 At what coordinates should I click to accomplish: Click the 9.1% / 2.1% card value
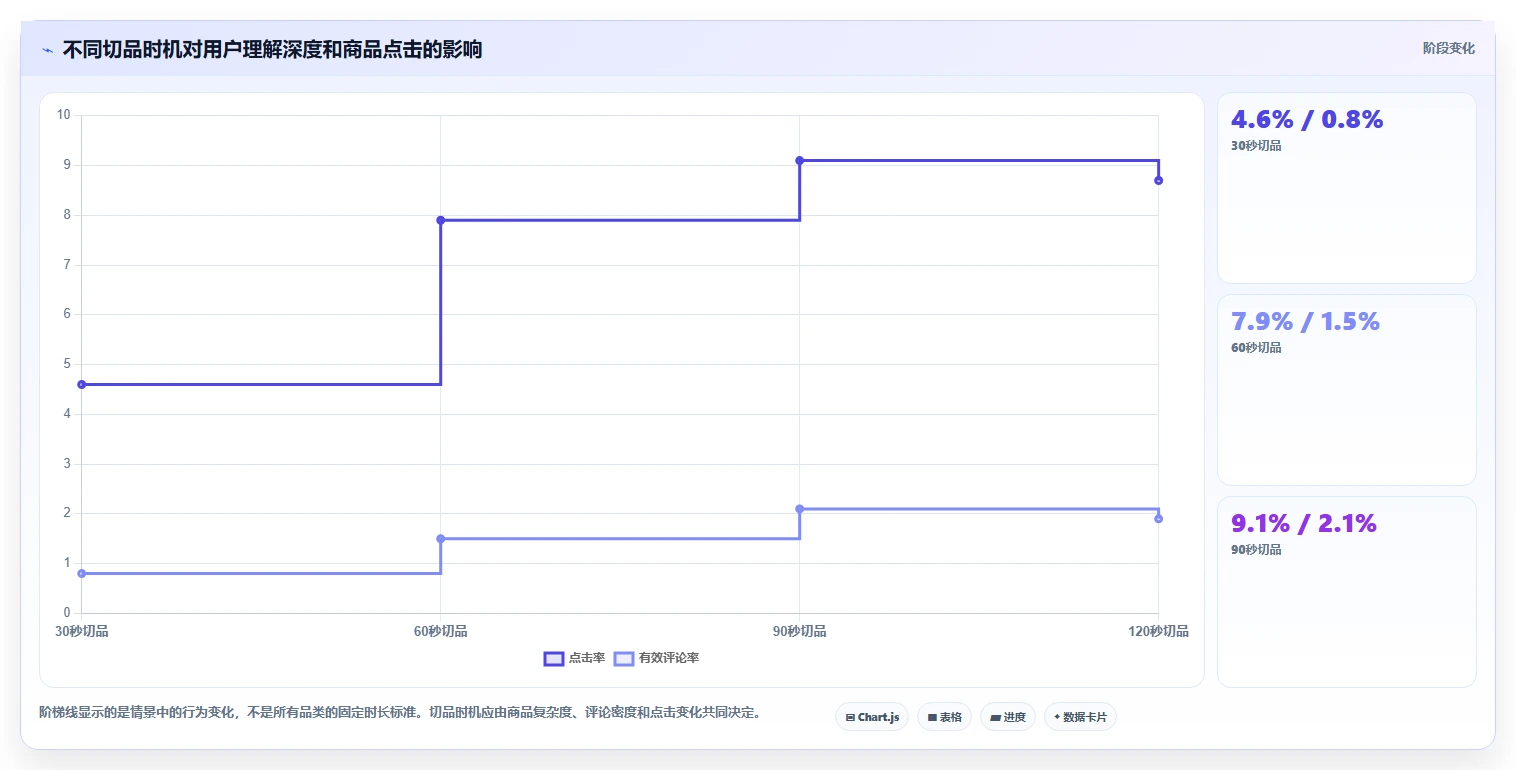(x=1304, y=523)
